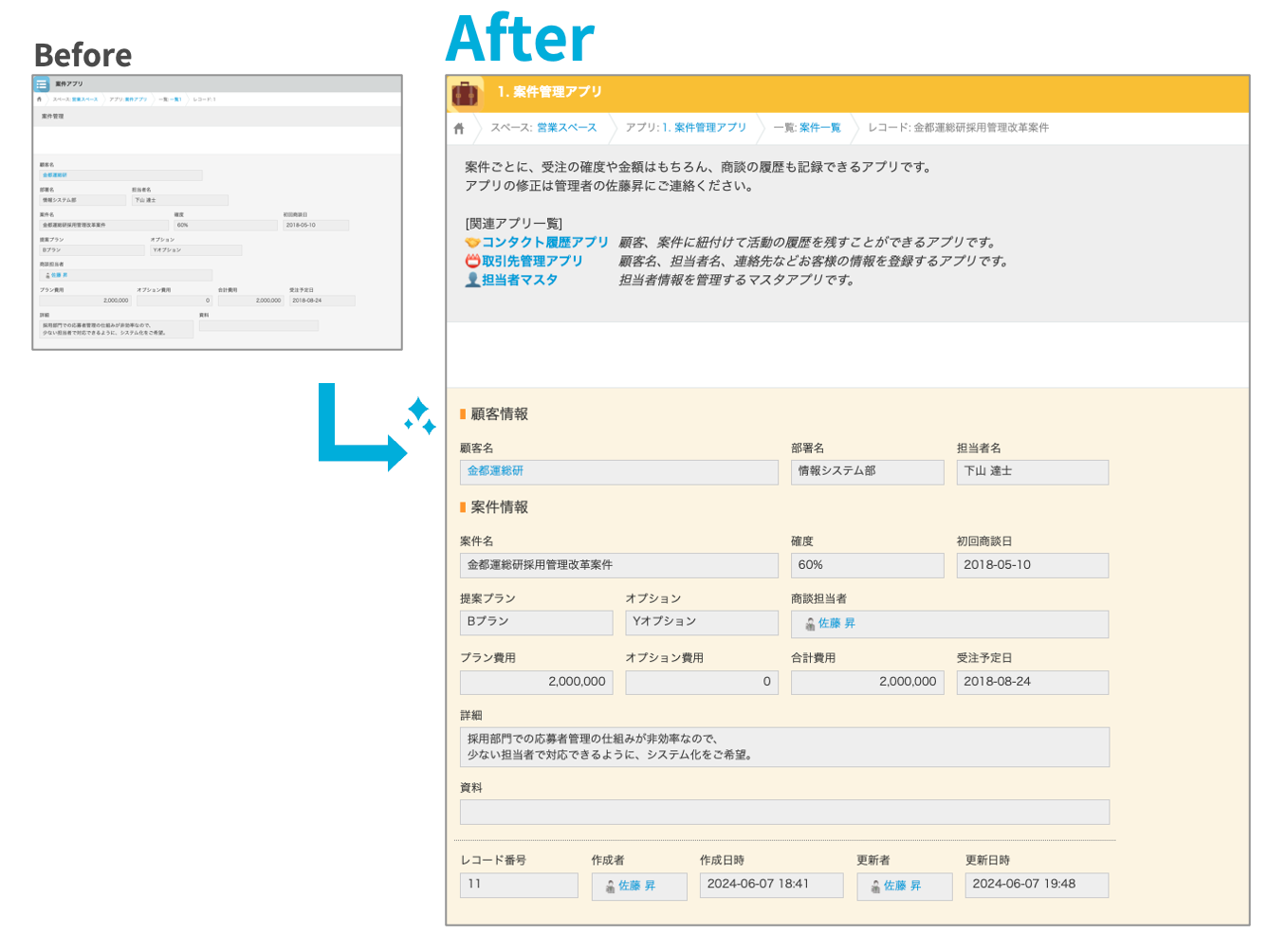Open the コンタクト履歴アプリ link

545,243
